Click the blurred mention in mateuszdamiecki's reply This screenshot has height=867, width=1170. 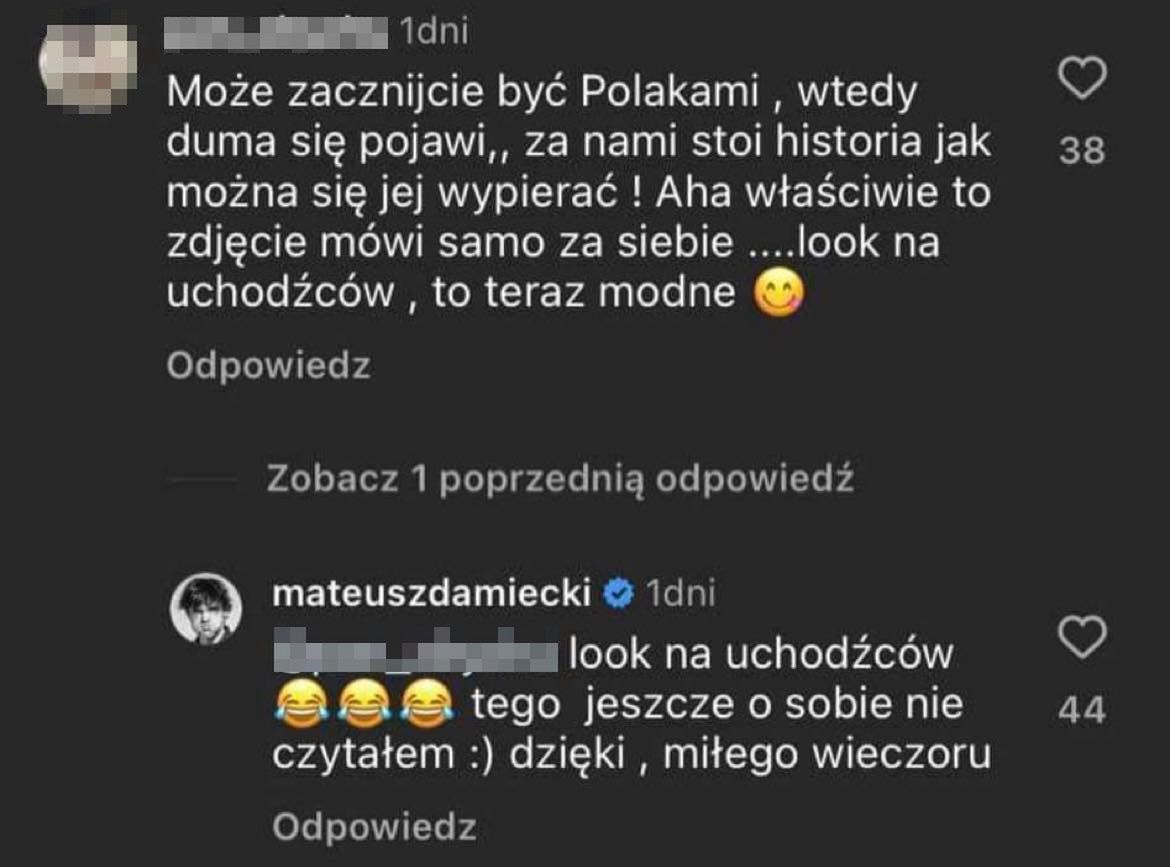click(414, 655)
